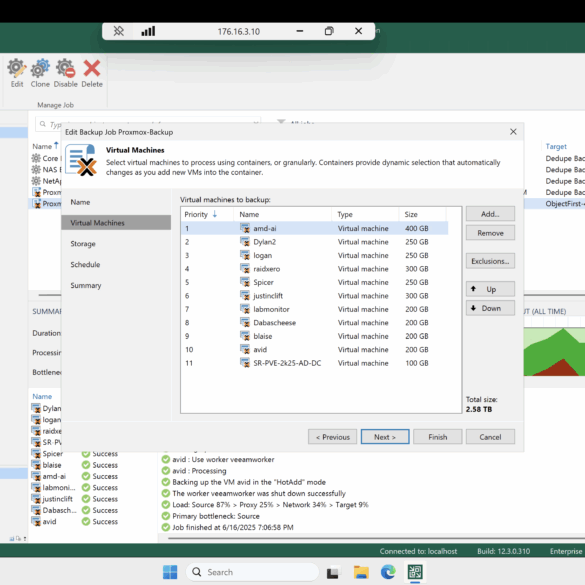This screenshot has width=585, height=585.
Task: Select '400 GB' size cell for amd-ai
Action: [417, 228]
